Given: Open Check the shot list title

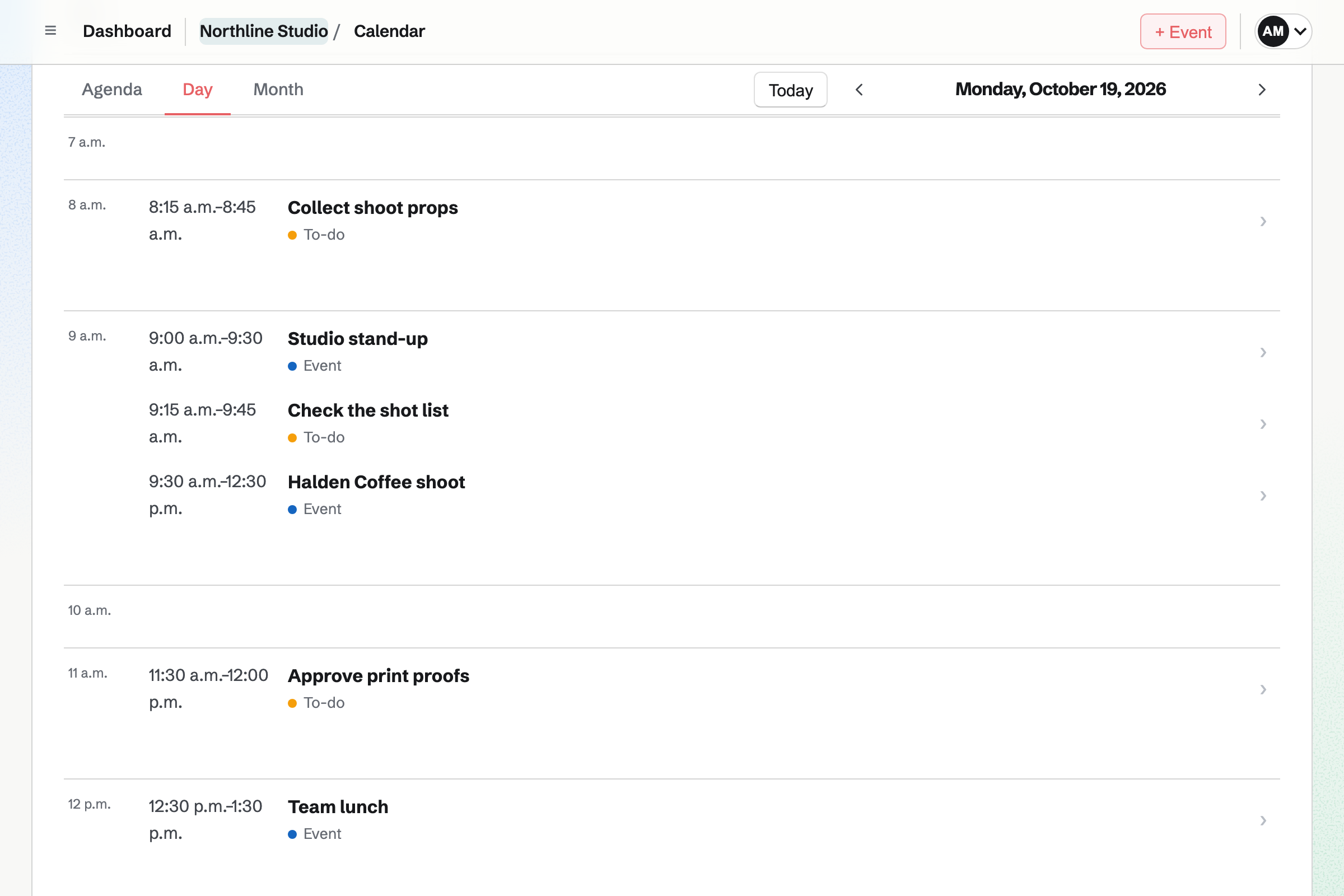Looking at the screenshot, I should 368,410.
